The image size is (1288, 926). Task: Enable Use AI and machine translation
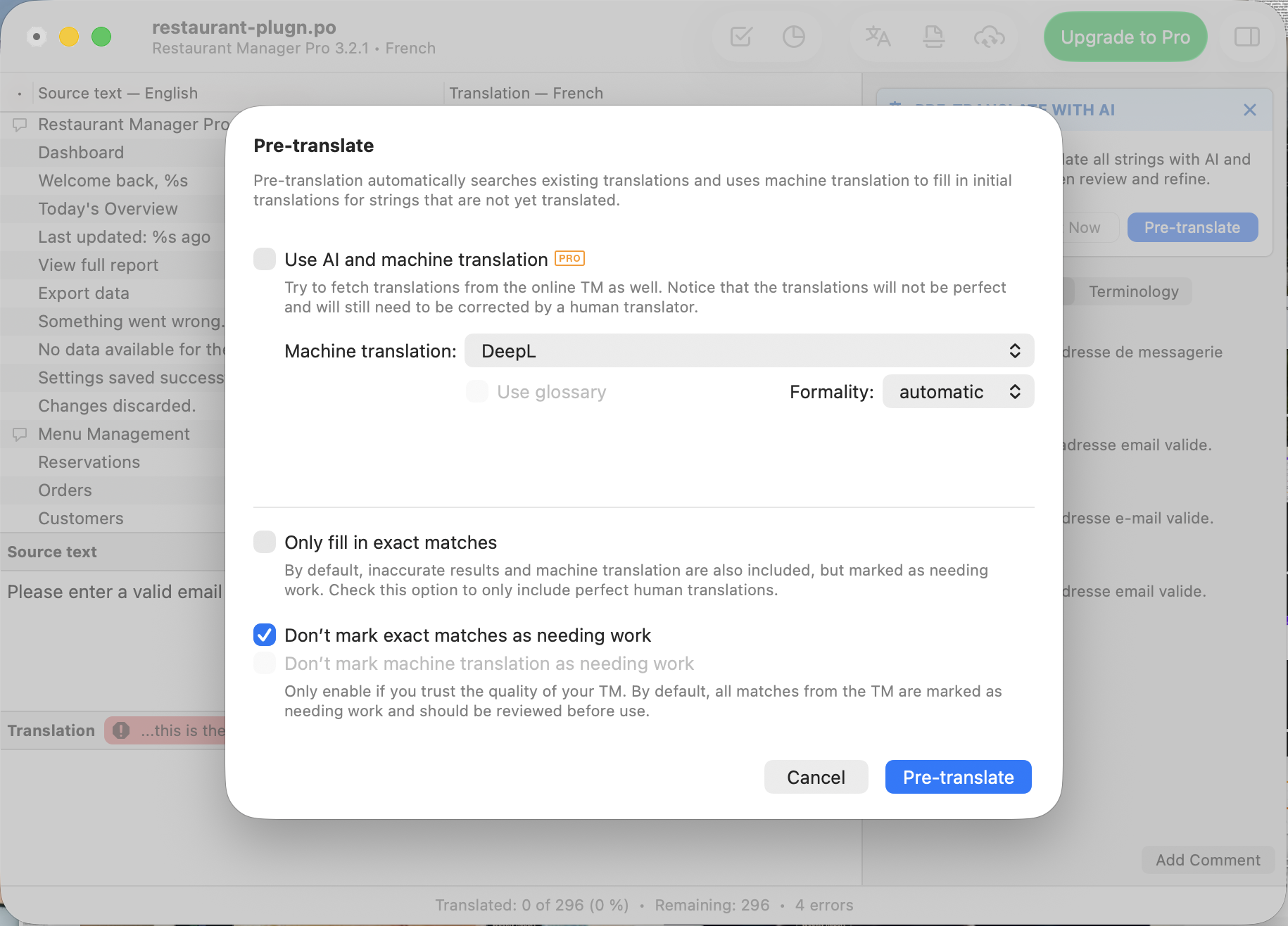click(265, 259)
